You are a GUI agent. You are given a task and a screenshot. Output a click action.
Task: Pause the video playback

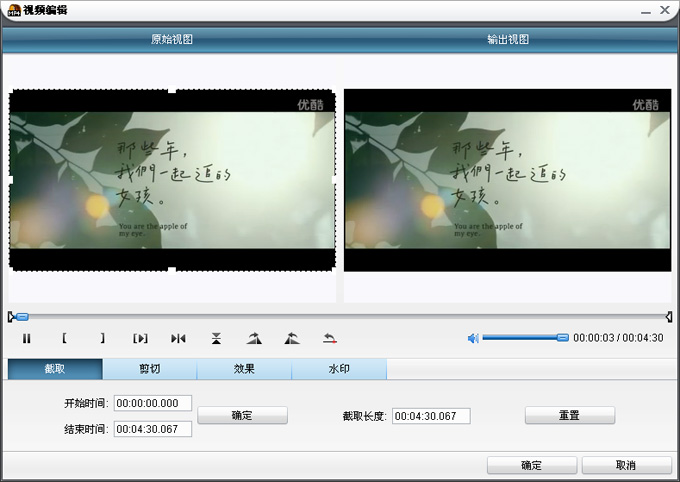pyautogui.click(x=26, y=338)
